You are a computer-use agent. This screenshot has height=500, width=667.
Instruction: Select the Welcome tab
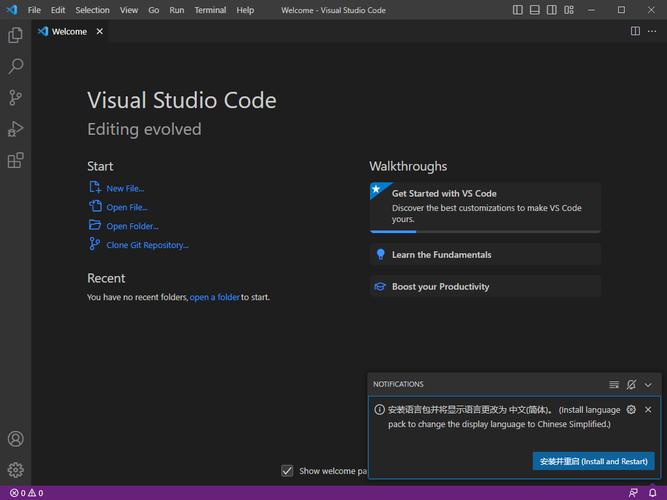point(70,31)
